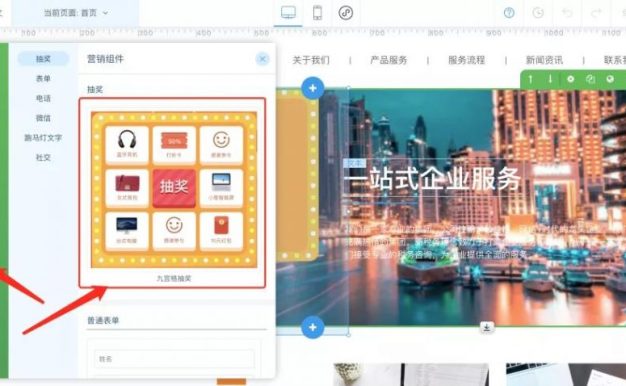This screenshot has height=386, width=626.
Task: Move the banner module up
Action: click(x=531, y=79)
